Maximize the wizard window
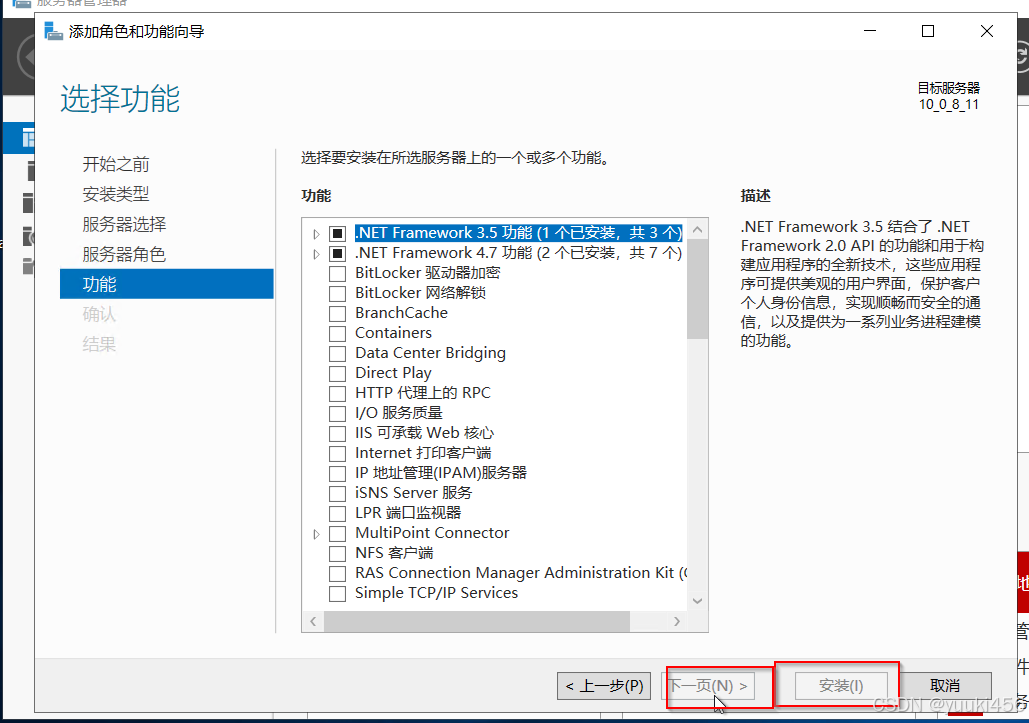Viewport: 1029px width, 723px height. coord(928,31)
